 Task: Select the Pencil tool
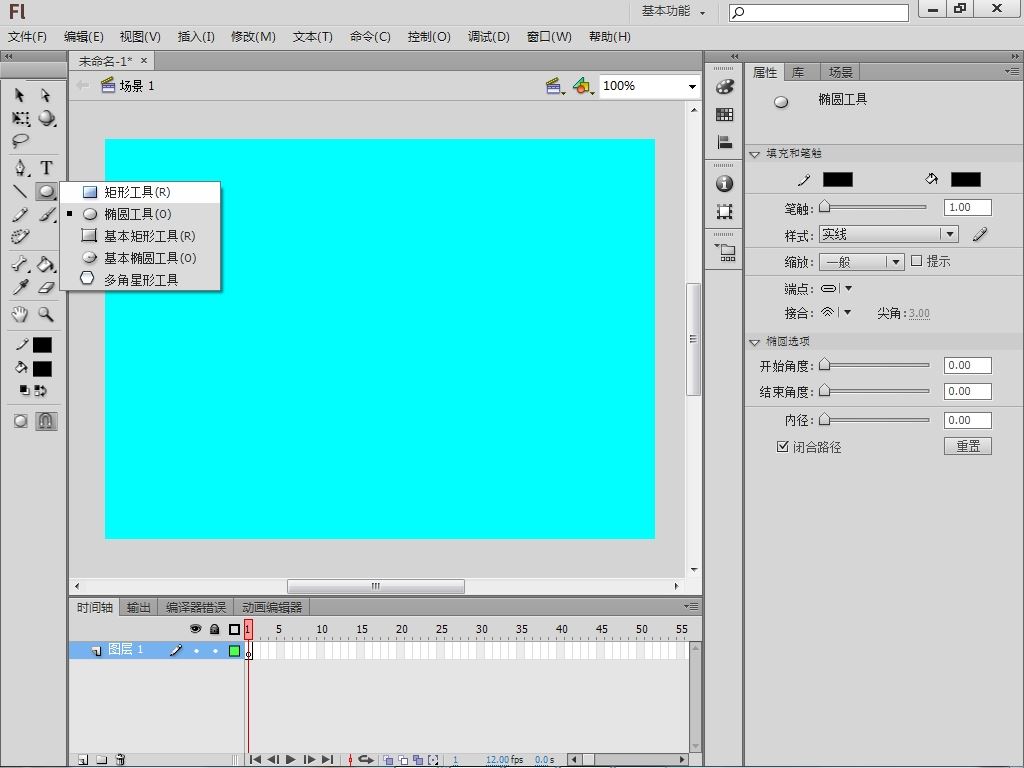pos(20,214)
